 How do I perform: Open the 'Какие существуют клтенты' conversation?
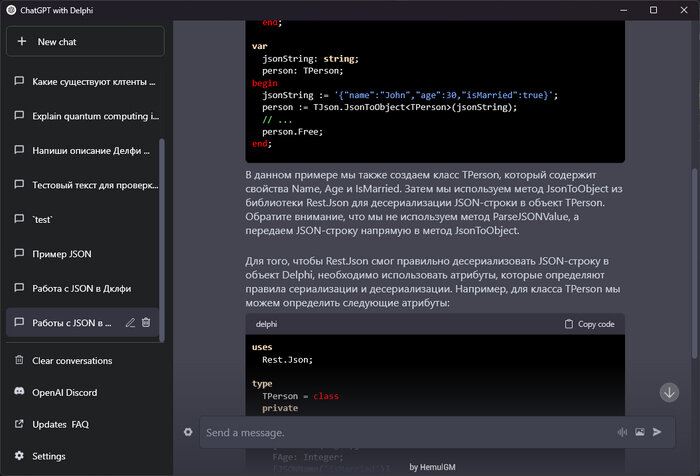[84, 82]
